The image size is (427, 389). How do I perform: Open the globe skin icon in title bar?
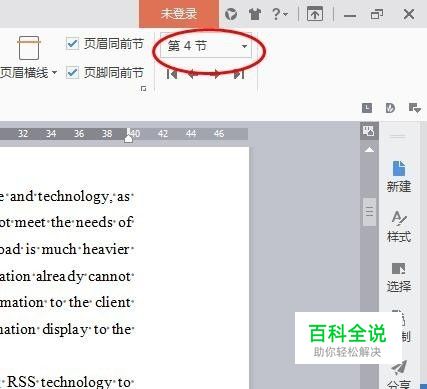click(231, 14)
